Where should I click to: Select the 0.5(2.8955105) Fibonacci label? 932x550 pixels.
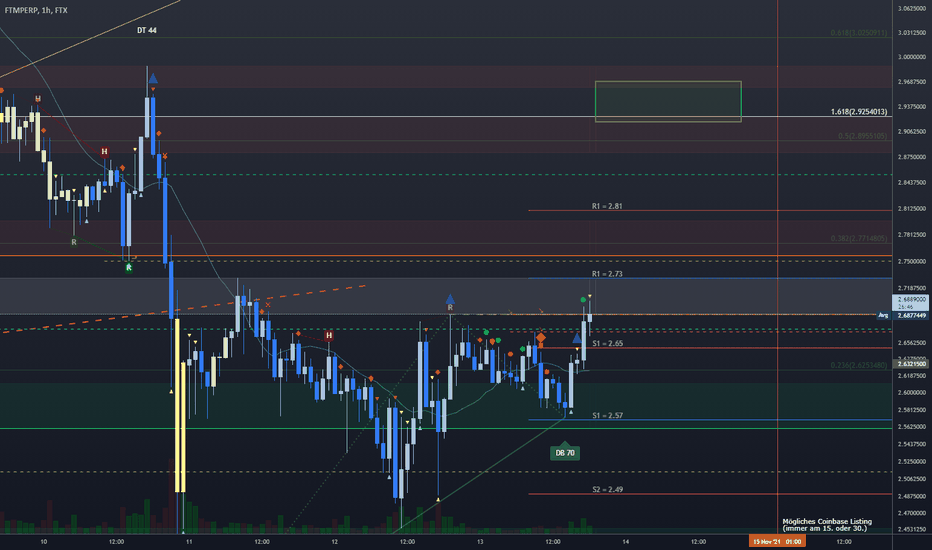862,136
